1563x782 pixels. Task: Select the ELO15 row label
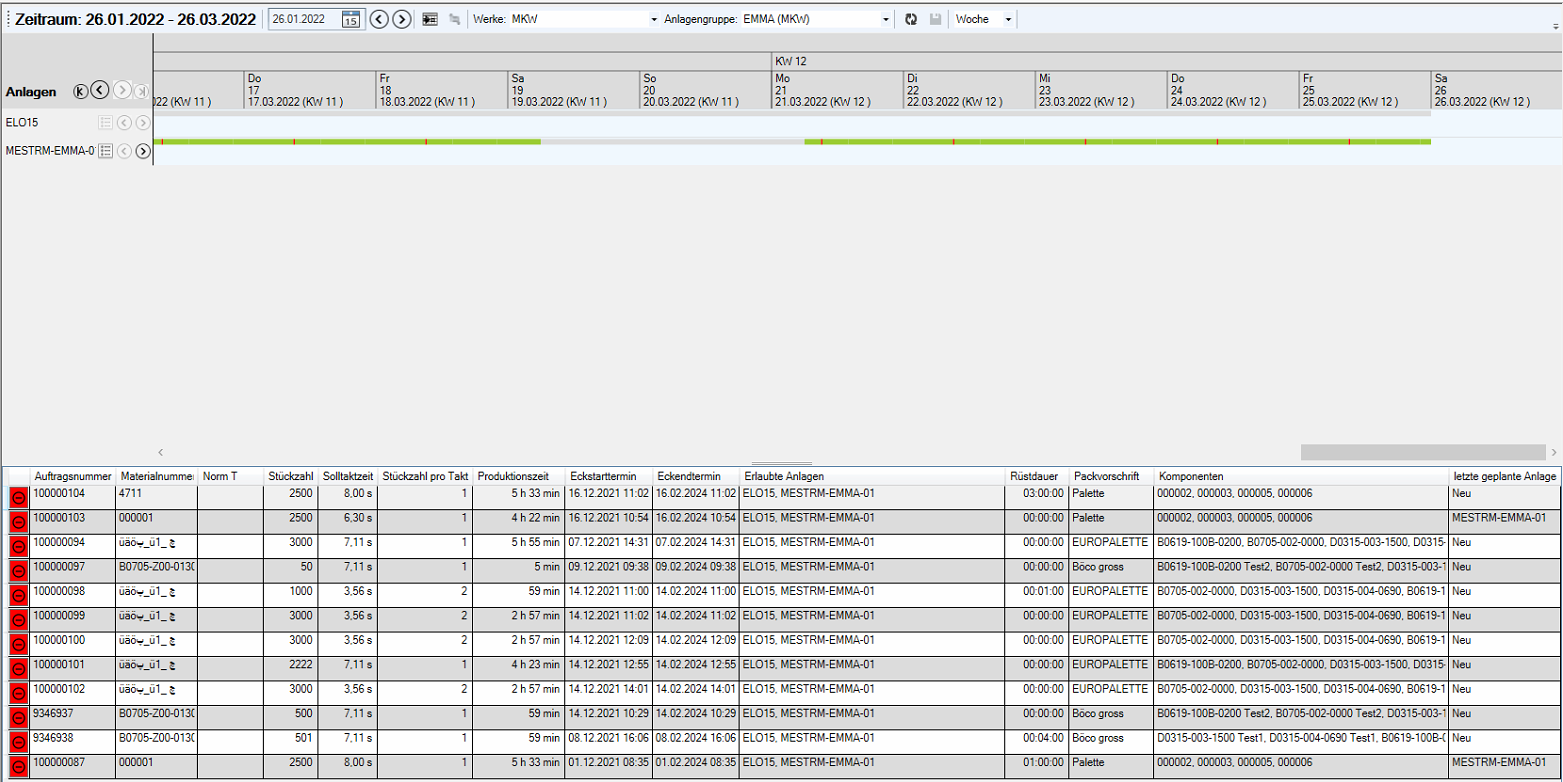(22, 122)
